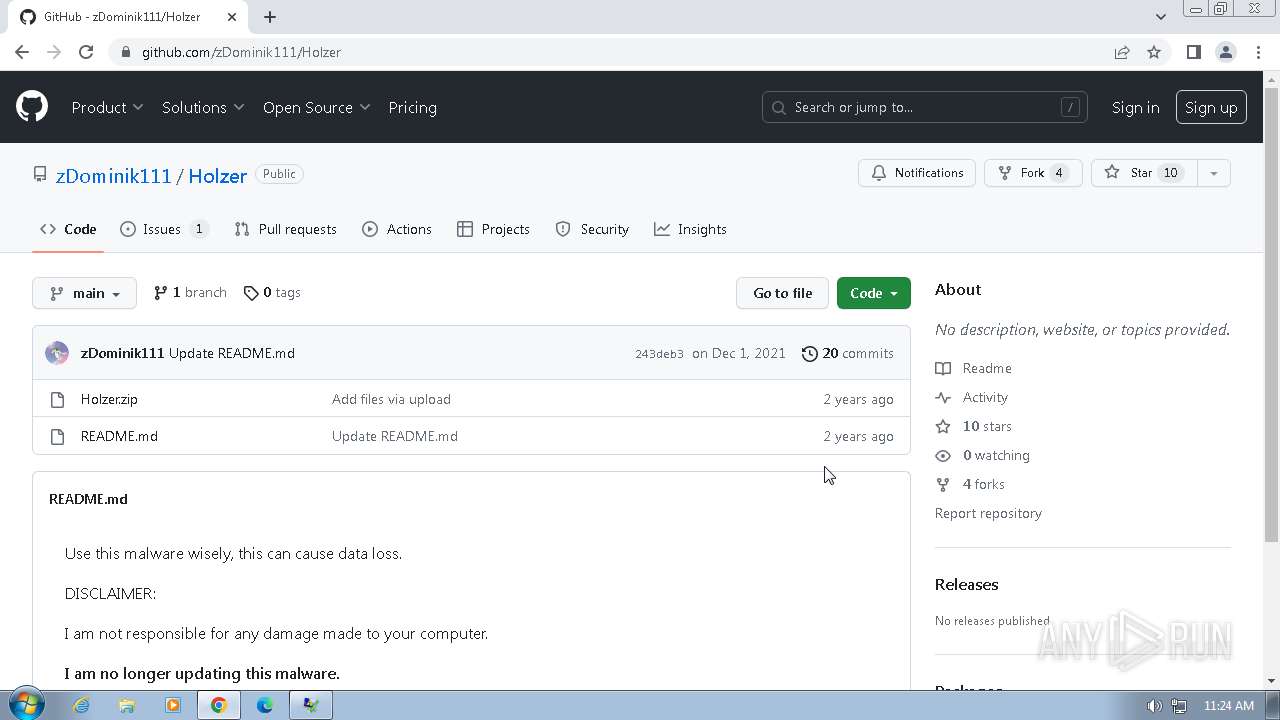Open the Pricing page
Viewport: 1280px width, 720px height.
(412, 107)
